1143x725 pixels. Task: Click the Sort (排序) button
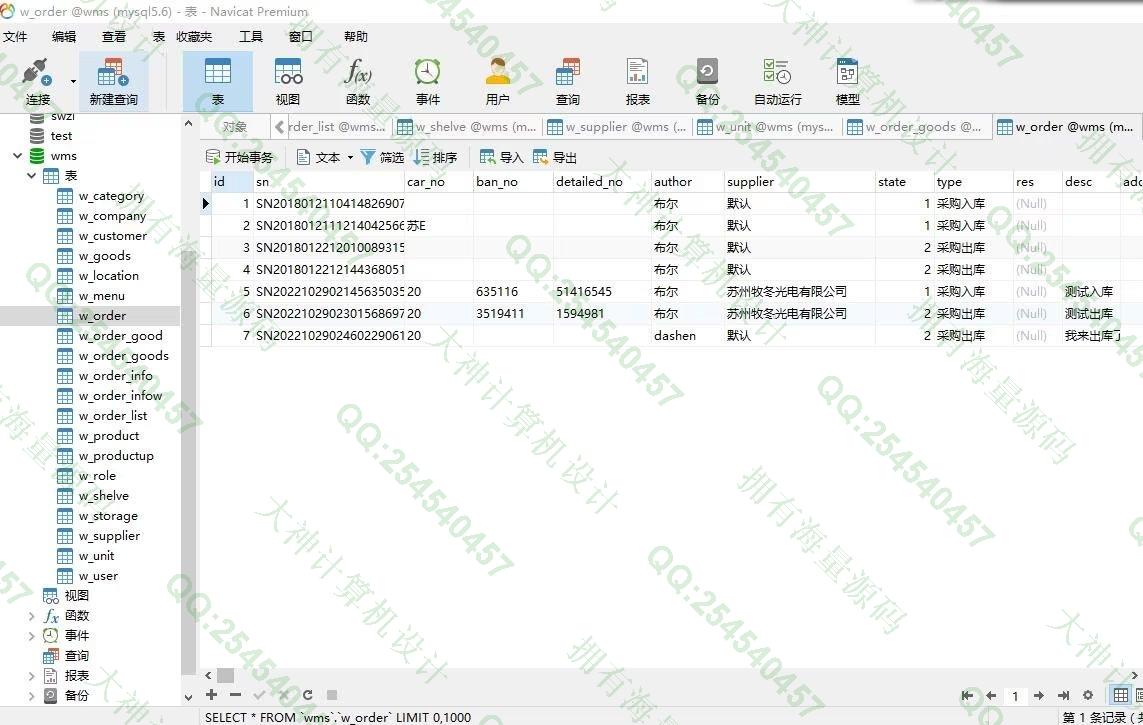pyautogui.click(x=435, y=157)
